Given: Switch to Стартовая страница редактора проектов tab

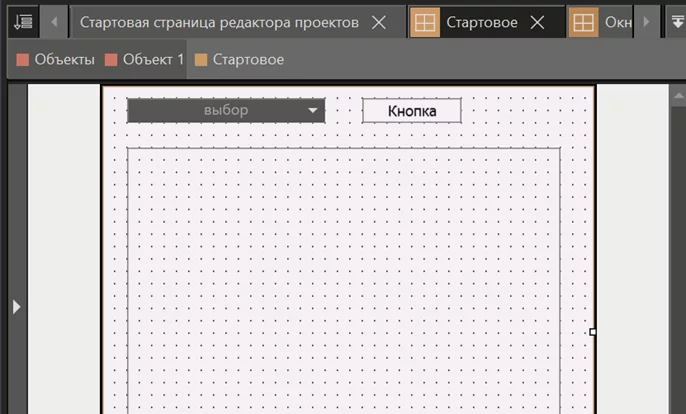Looking at the screenshot, I should 218,22.
